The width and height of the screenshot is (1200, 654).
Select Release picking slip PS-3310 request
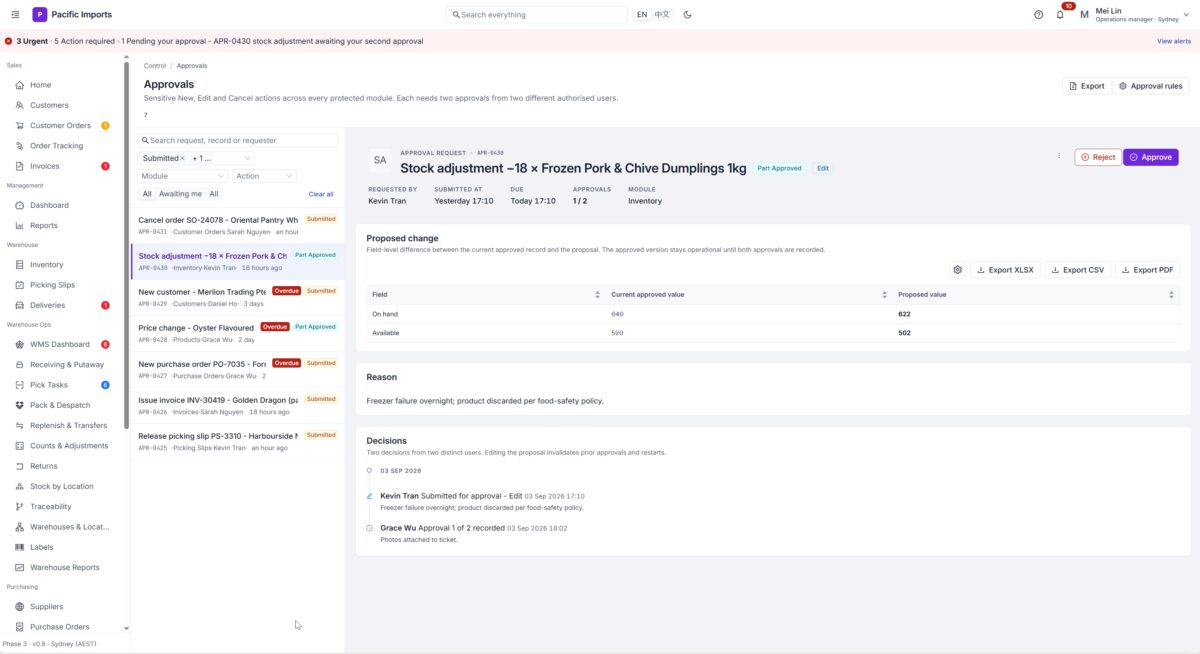coord(237,441)
